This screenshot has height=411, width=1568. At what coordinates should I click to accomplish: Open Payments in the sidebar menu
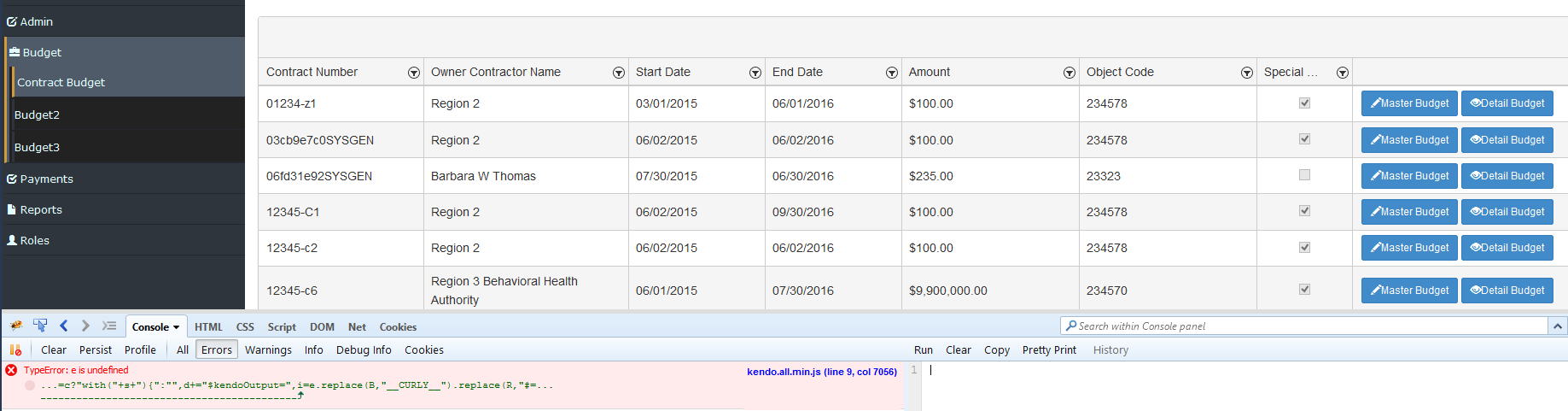point(46,179)
